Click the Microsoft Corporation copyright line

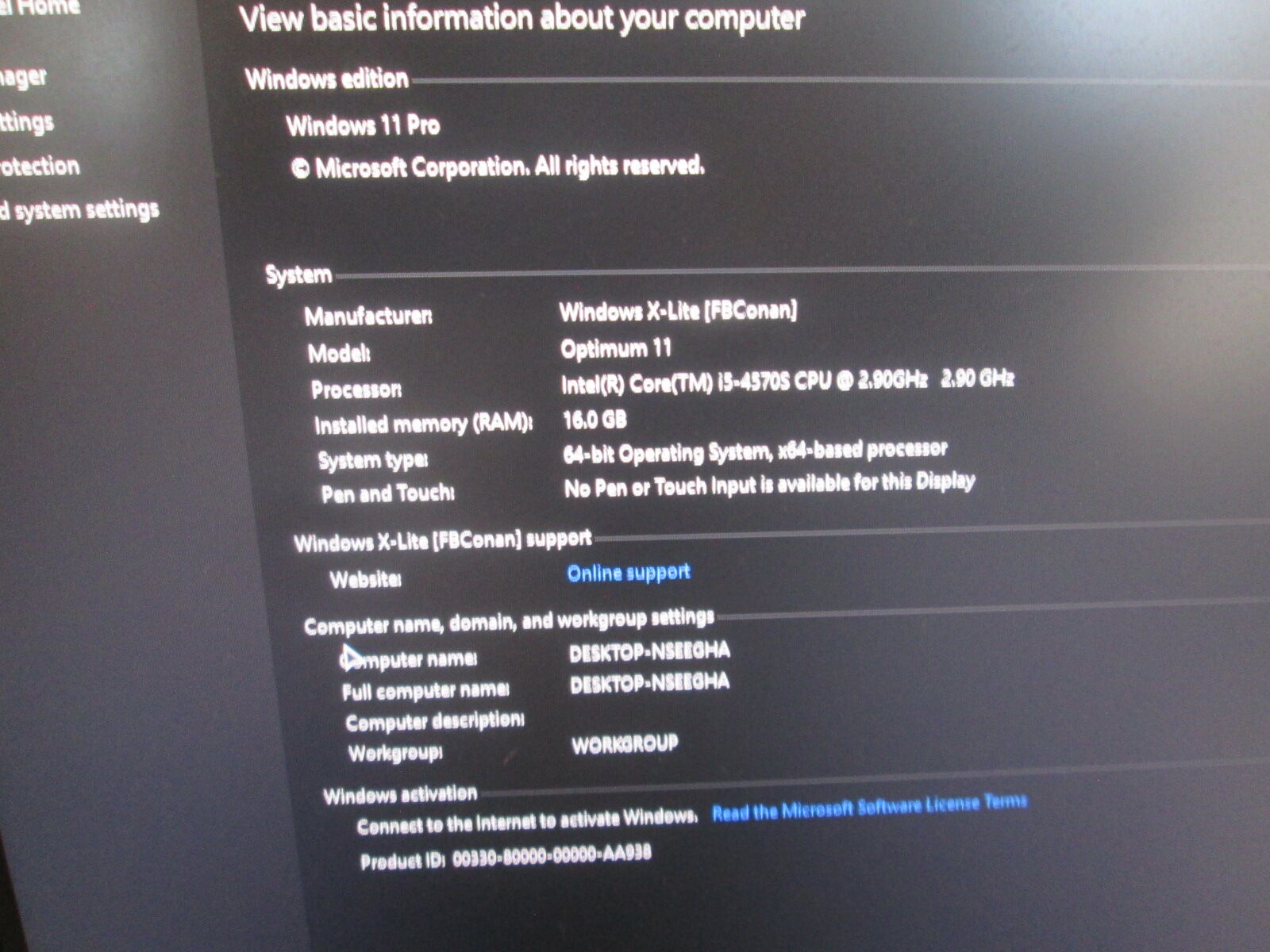[498, 167]
